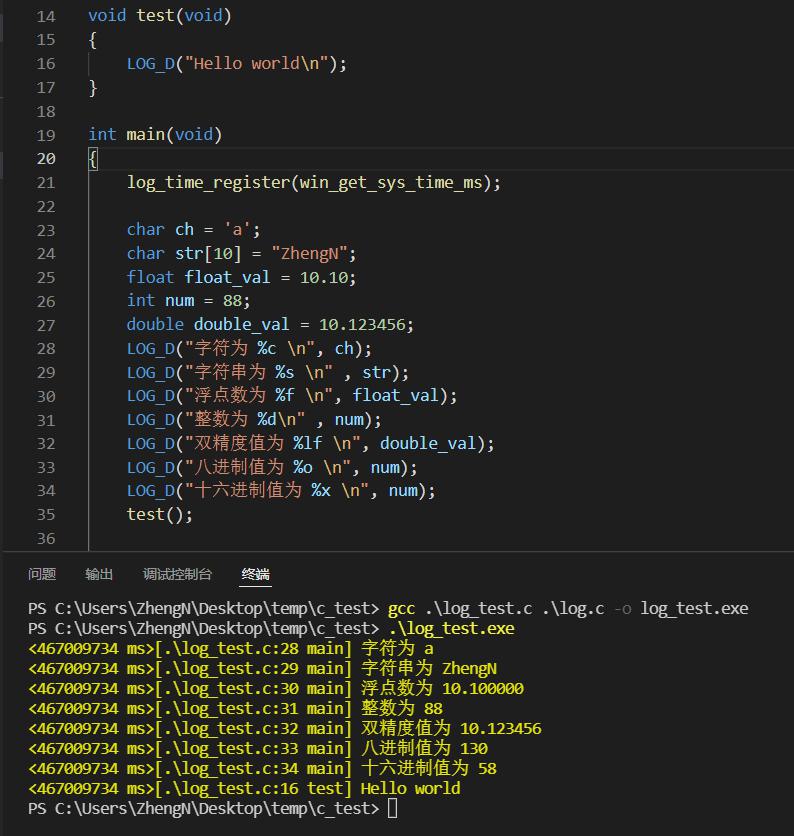
Task: Click terminal output 八进制值为 130
Action: pyautogui.click(x=424, y=749)
